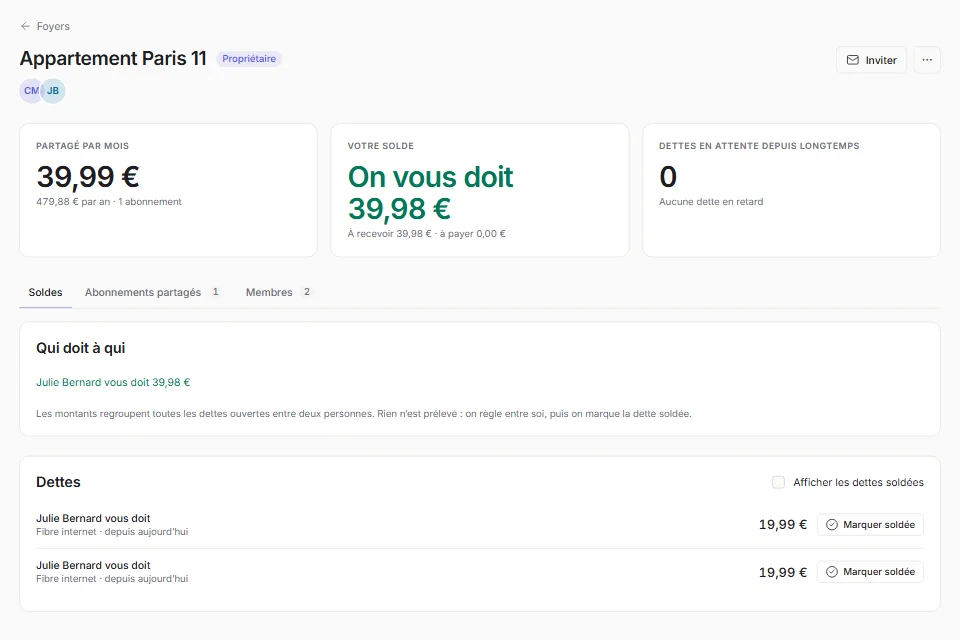Click the PARTAGÉ PAR MOIS card label
This screenshot has height=640, width=960.
[x=83, y=146]
